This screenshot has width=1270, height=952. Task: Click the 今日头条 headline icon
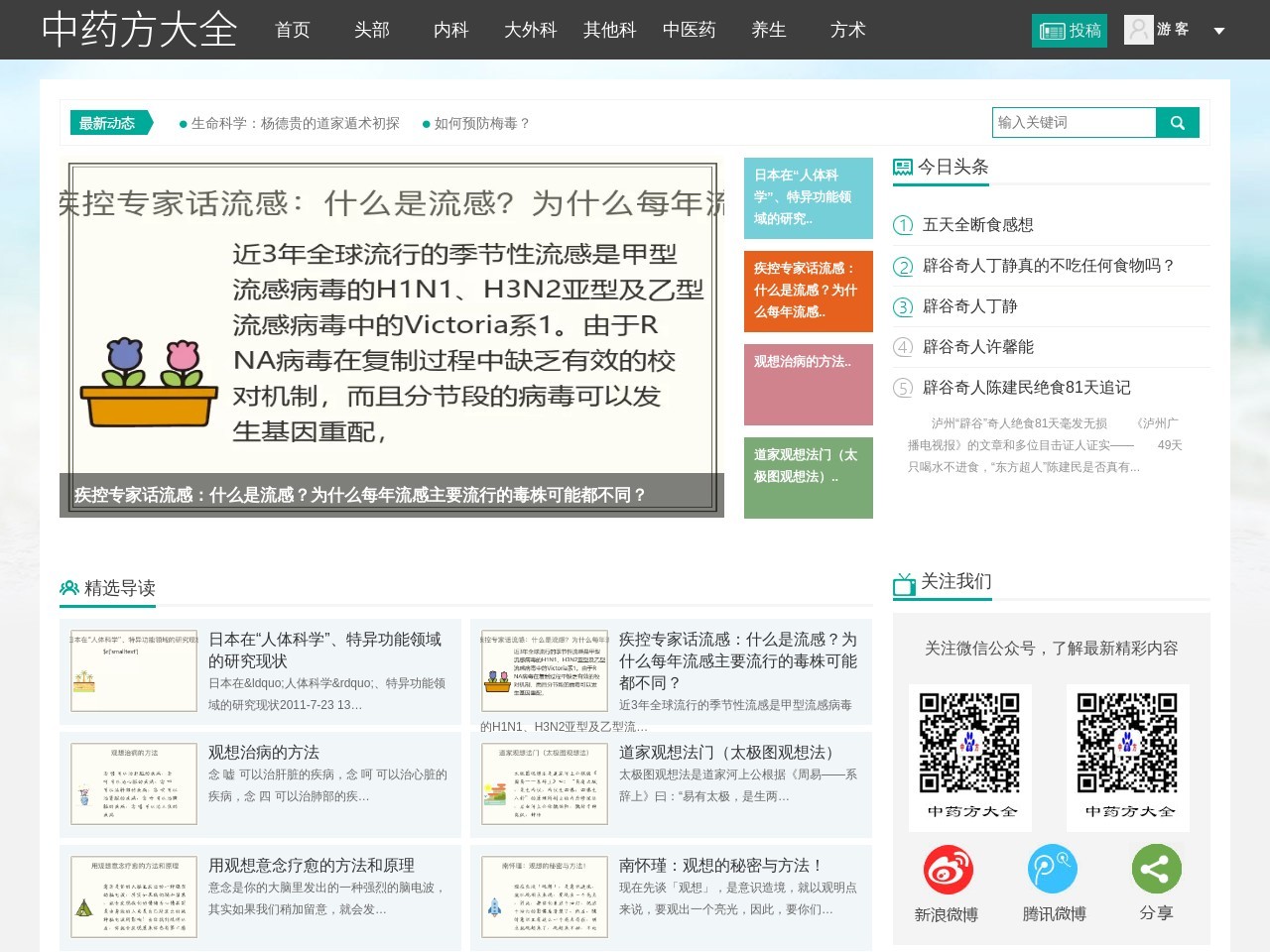point(902,165)
